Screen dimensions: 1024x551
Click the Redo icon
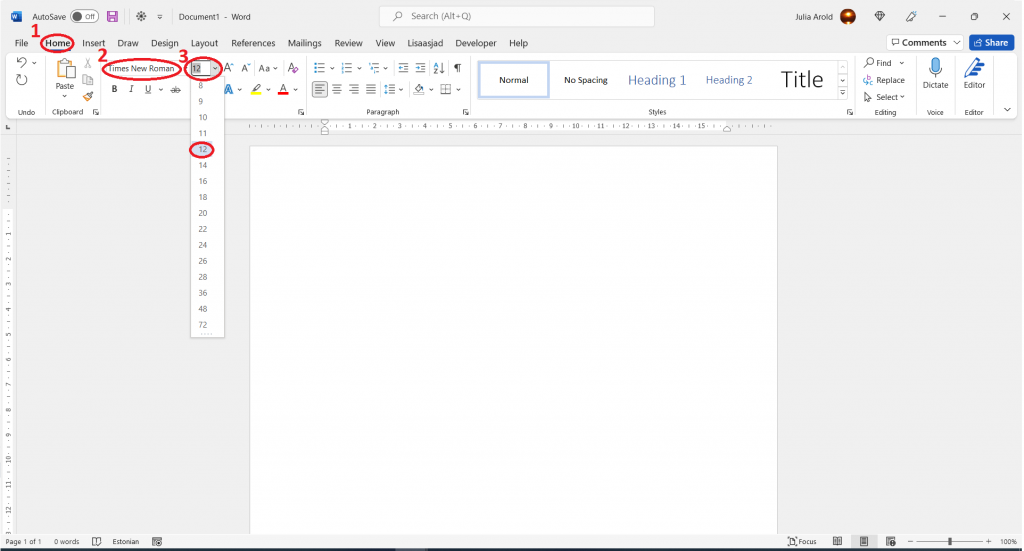22,80
